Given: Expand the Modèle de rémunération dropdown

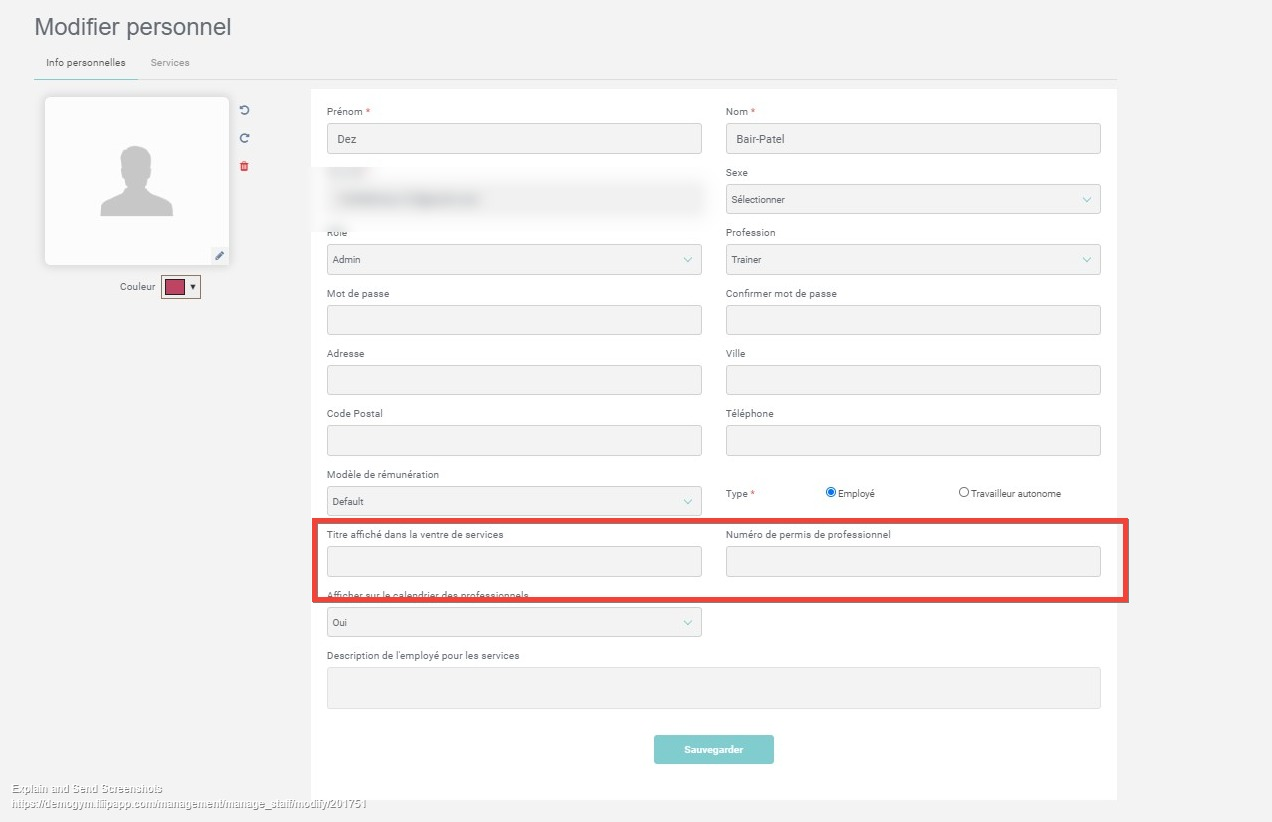Looking at the screenshot, I should pos(513,501).
